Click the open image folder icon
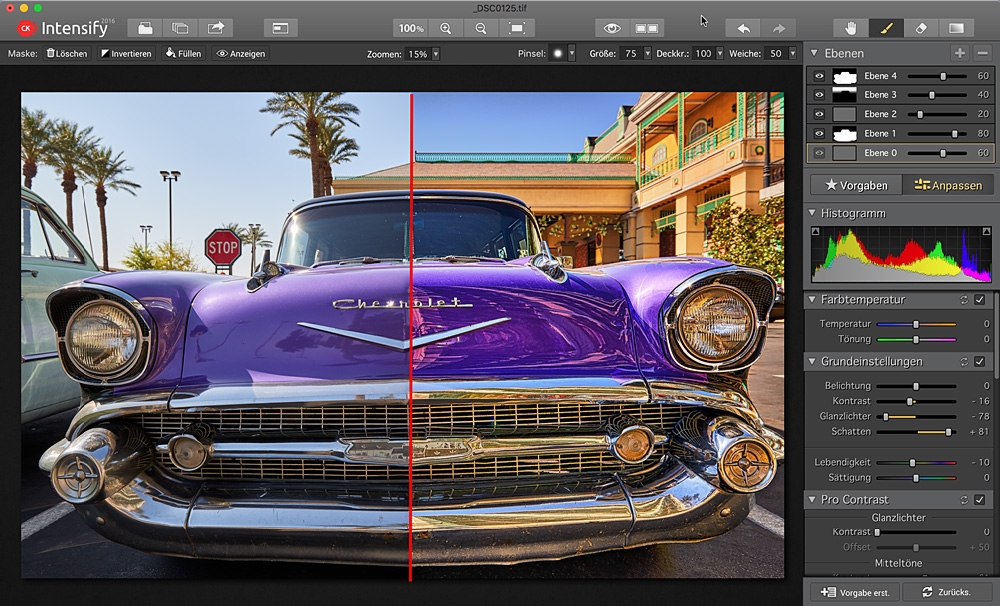The image size is (1000, 606). (145, 28)
